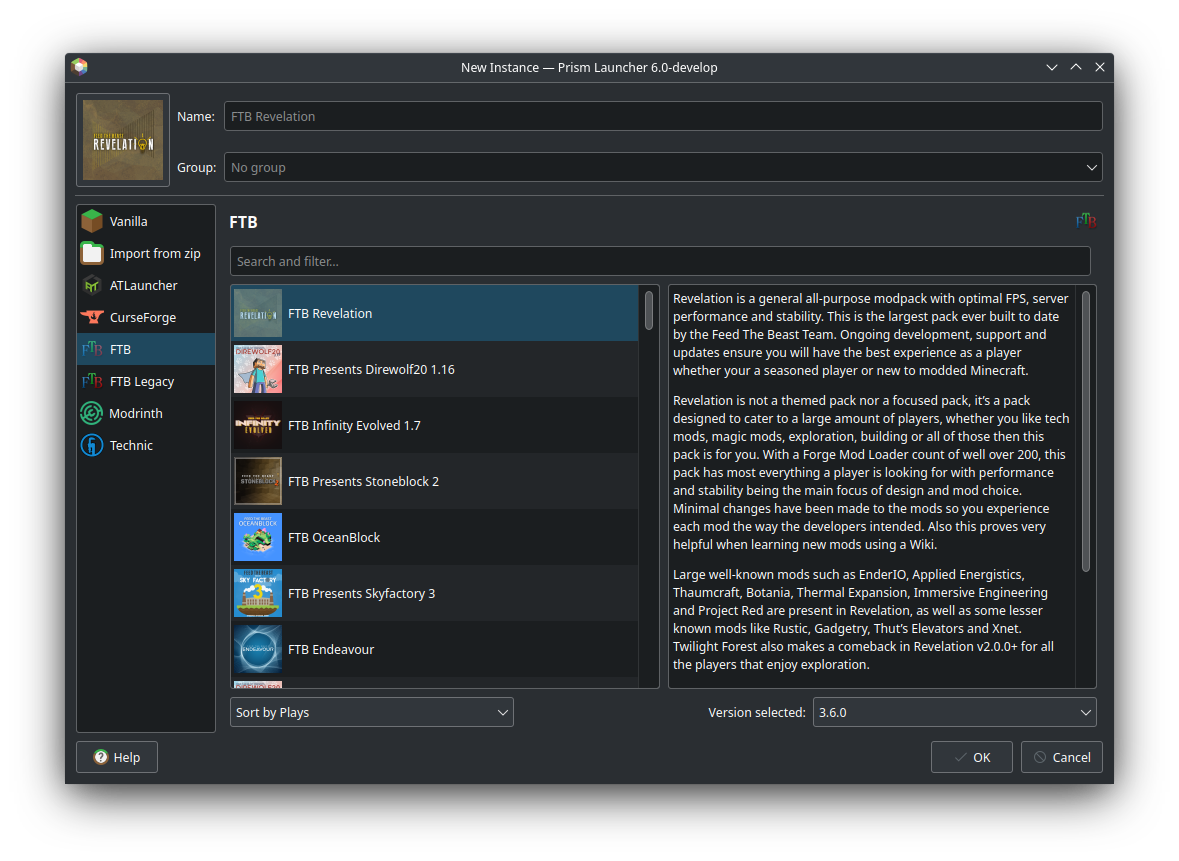Click the FTB Legacy sidebar icon

point(92,381)
